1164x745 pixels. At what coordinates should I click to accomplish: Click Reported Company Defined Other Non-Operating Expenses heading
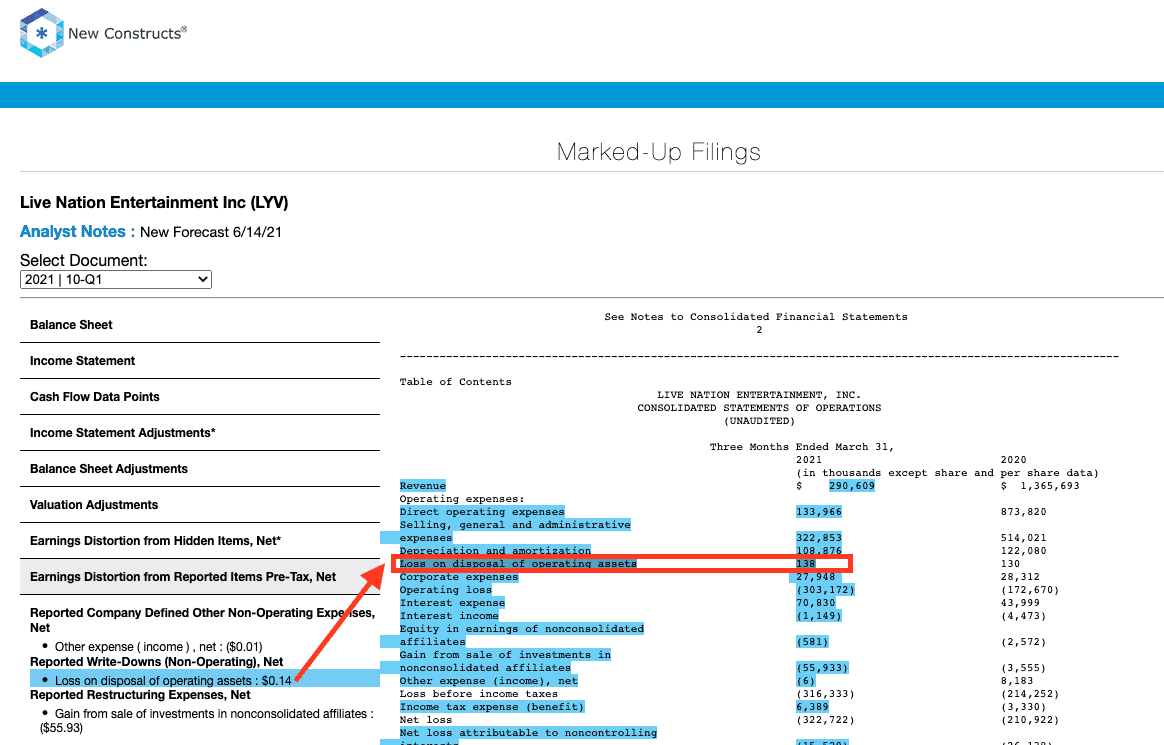(202, 620)
